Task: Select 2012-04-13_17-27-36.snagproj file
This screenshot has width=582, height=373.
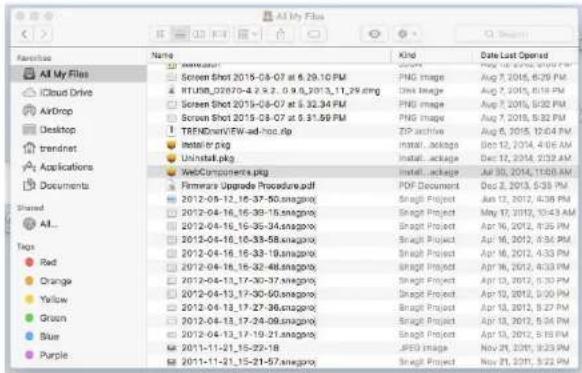Action: (362, 308)
